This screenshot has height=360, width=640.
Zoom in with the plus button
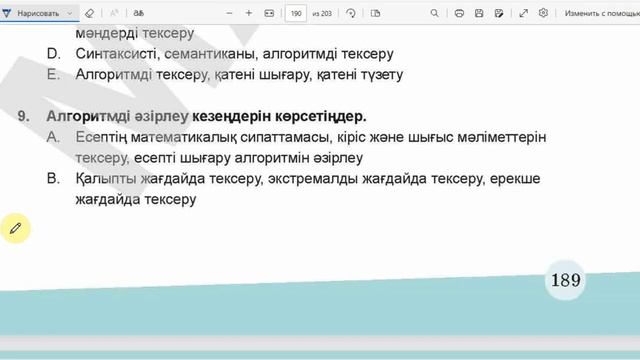click(x=249, y=13)
